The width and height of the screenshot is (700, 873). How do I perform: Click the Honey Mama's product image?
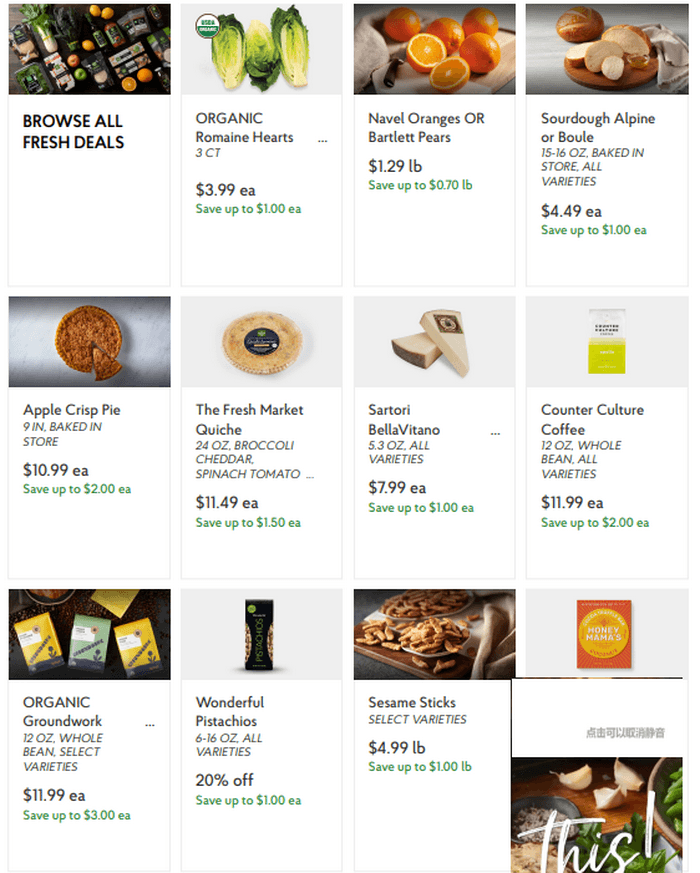(606, 634)
